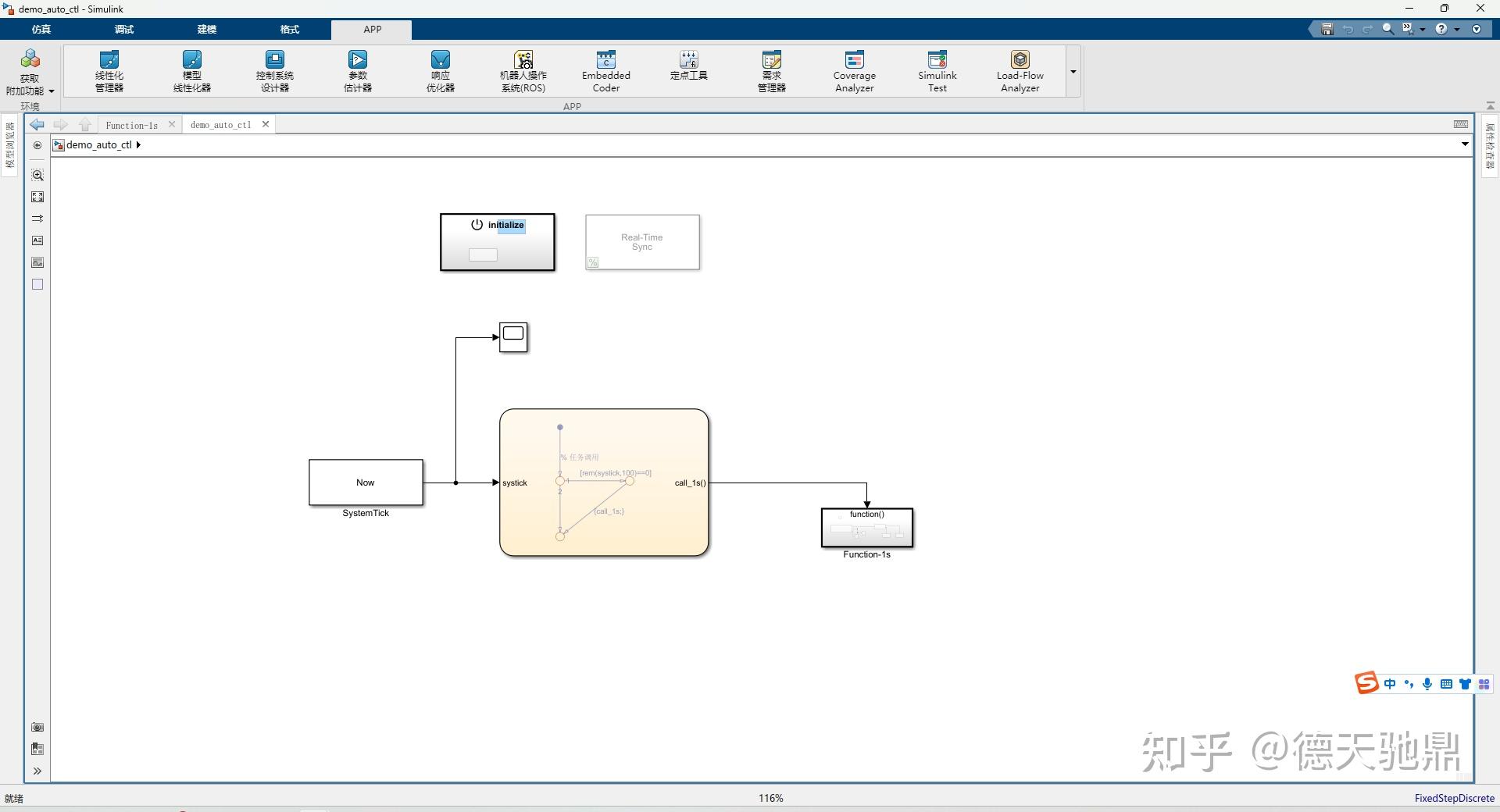Switch to the 仿真 ribbon tab
Image resolution: width=1500 pixels, height=812 pixels.
(x=41, y=29)
